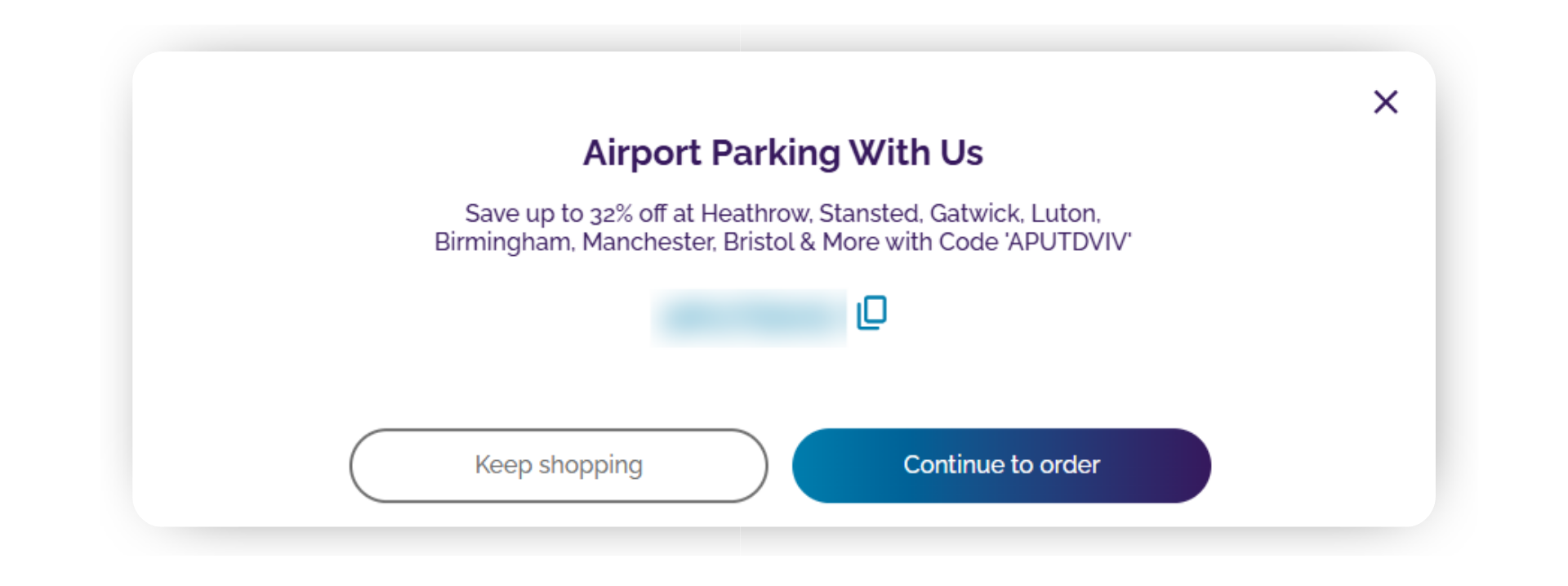Click the word 'Airport' in the title
1568x586 pixels.
[x=642, y=153]
